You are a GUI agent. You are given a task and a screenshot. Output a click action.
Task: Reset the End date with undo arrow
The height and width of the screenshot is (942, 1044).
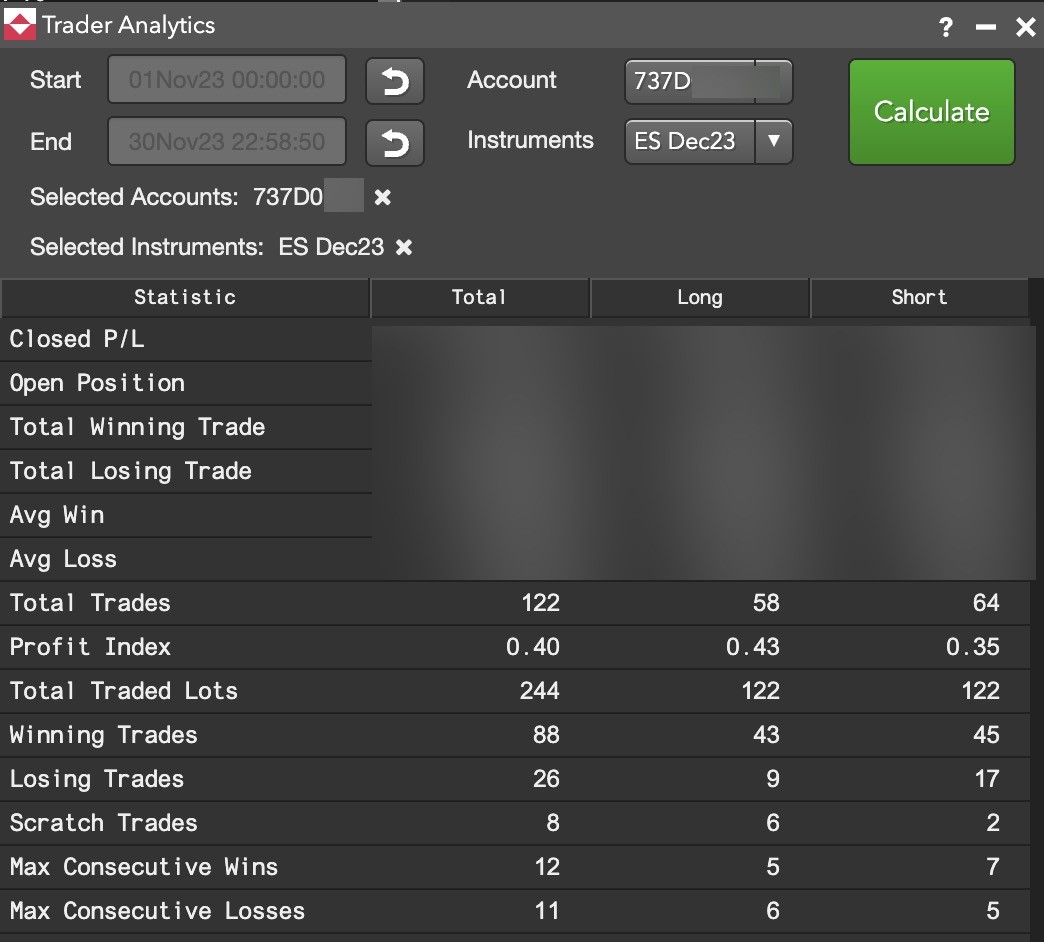(x=394, y=143)
